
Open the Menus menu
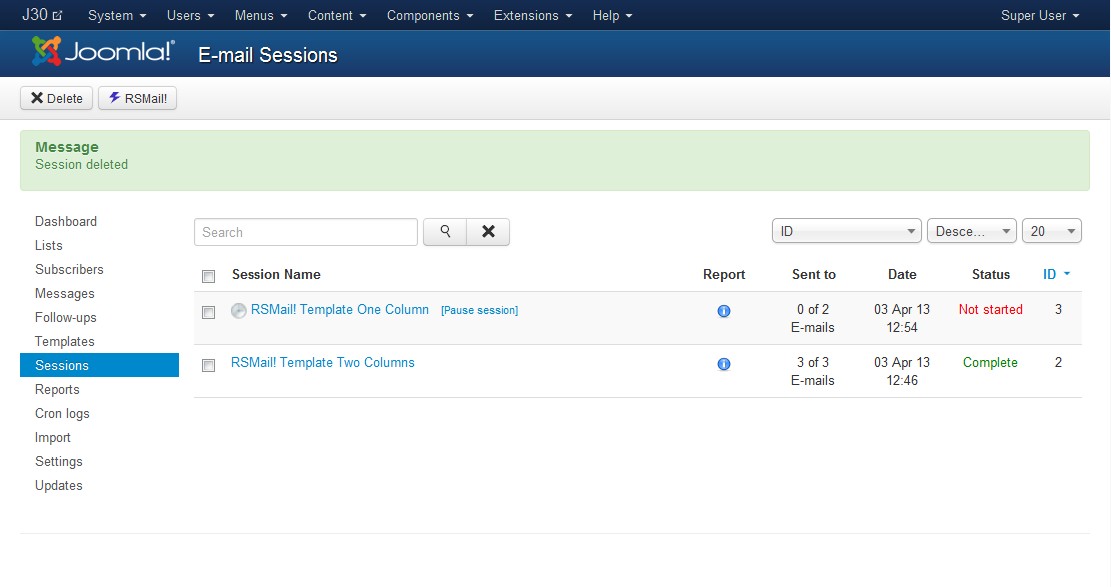click(x=261, y=15)
